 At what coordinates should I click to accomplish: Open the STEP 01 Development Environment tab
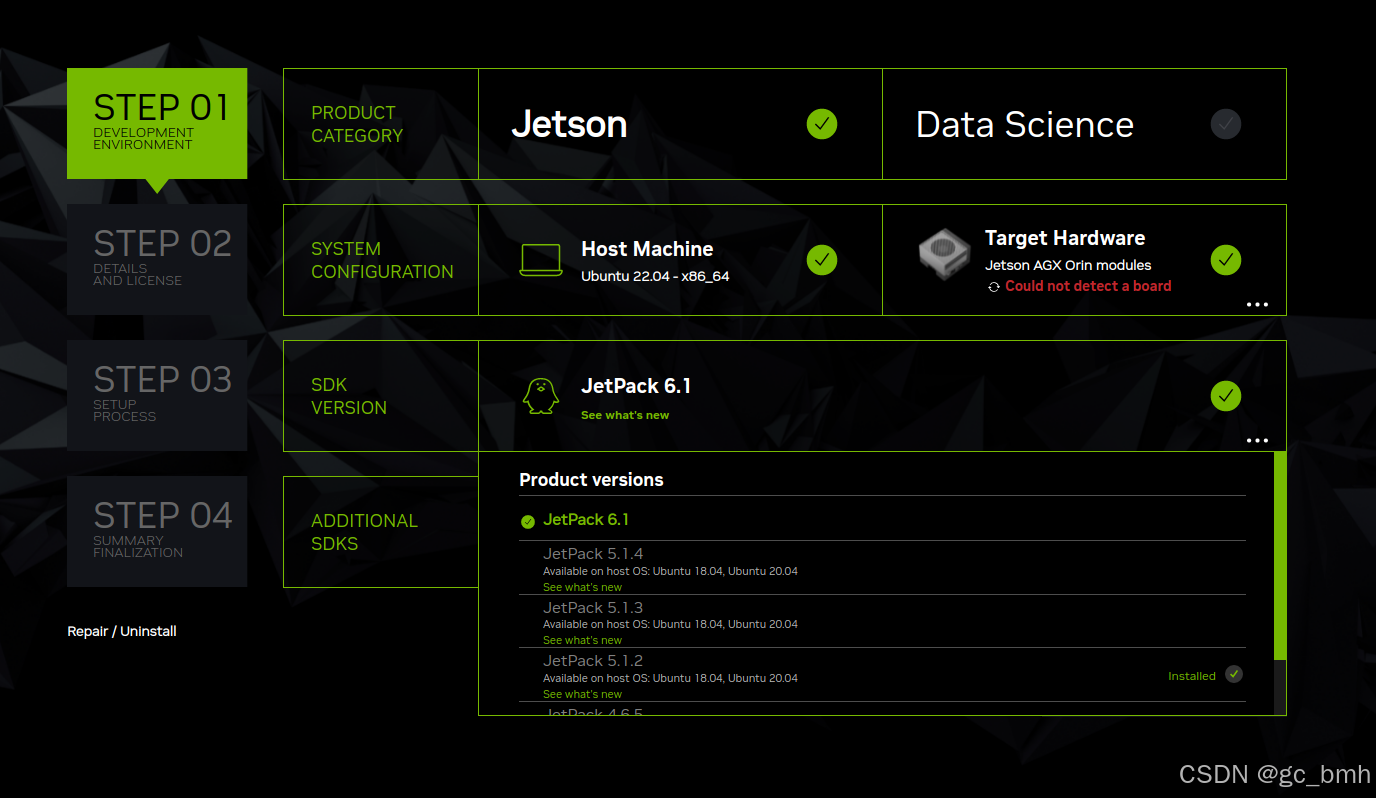[157, 123]
